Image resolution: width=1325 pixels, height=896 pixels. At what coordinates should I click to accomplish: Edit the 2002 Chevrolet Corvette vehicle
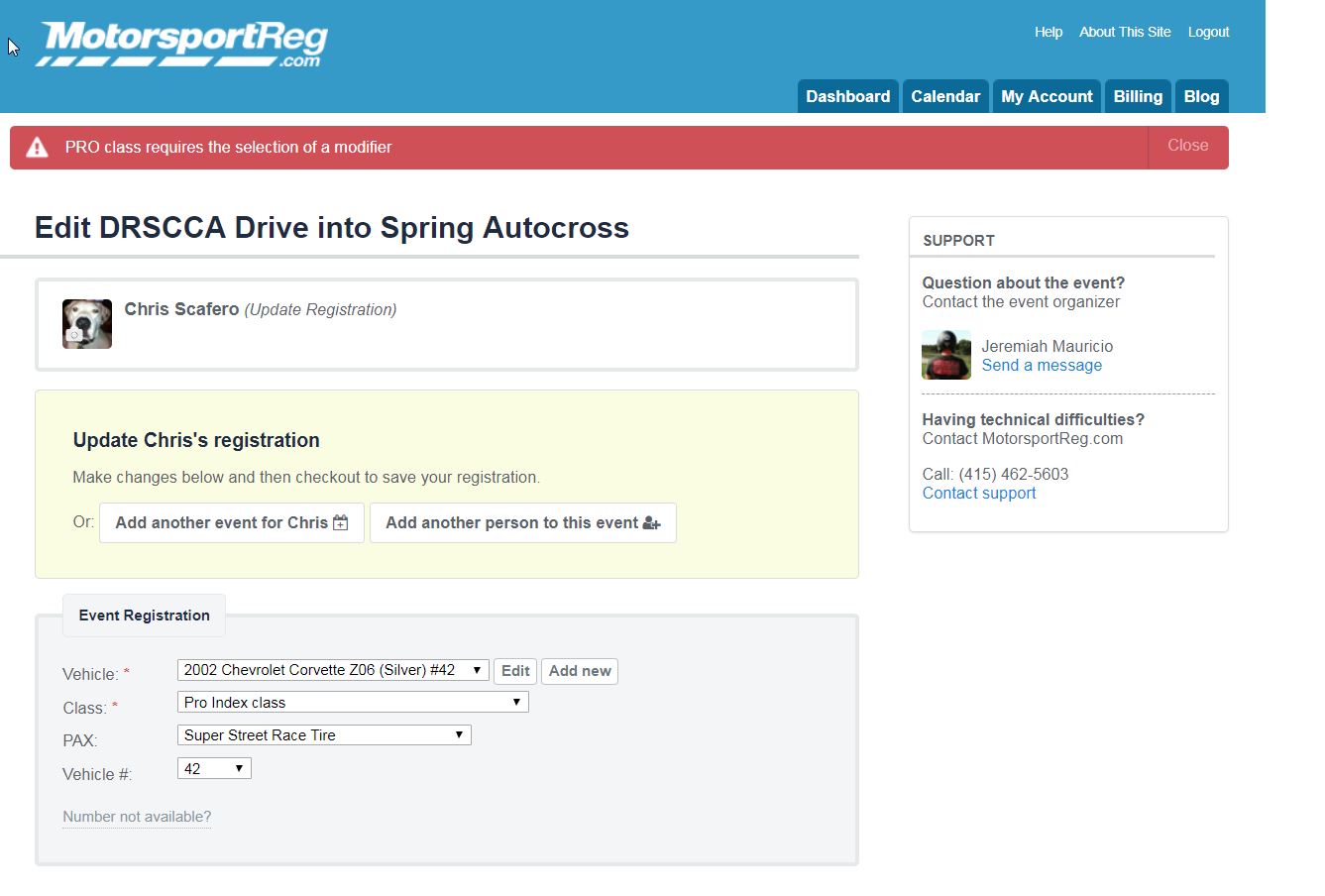[514, 670]
